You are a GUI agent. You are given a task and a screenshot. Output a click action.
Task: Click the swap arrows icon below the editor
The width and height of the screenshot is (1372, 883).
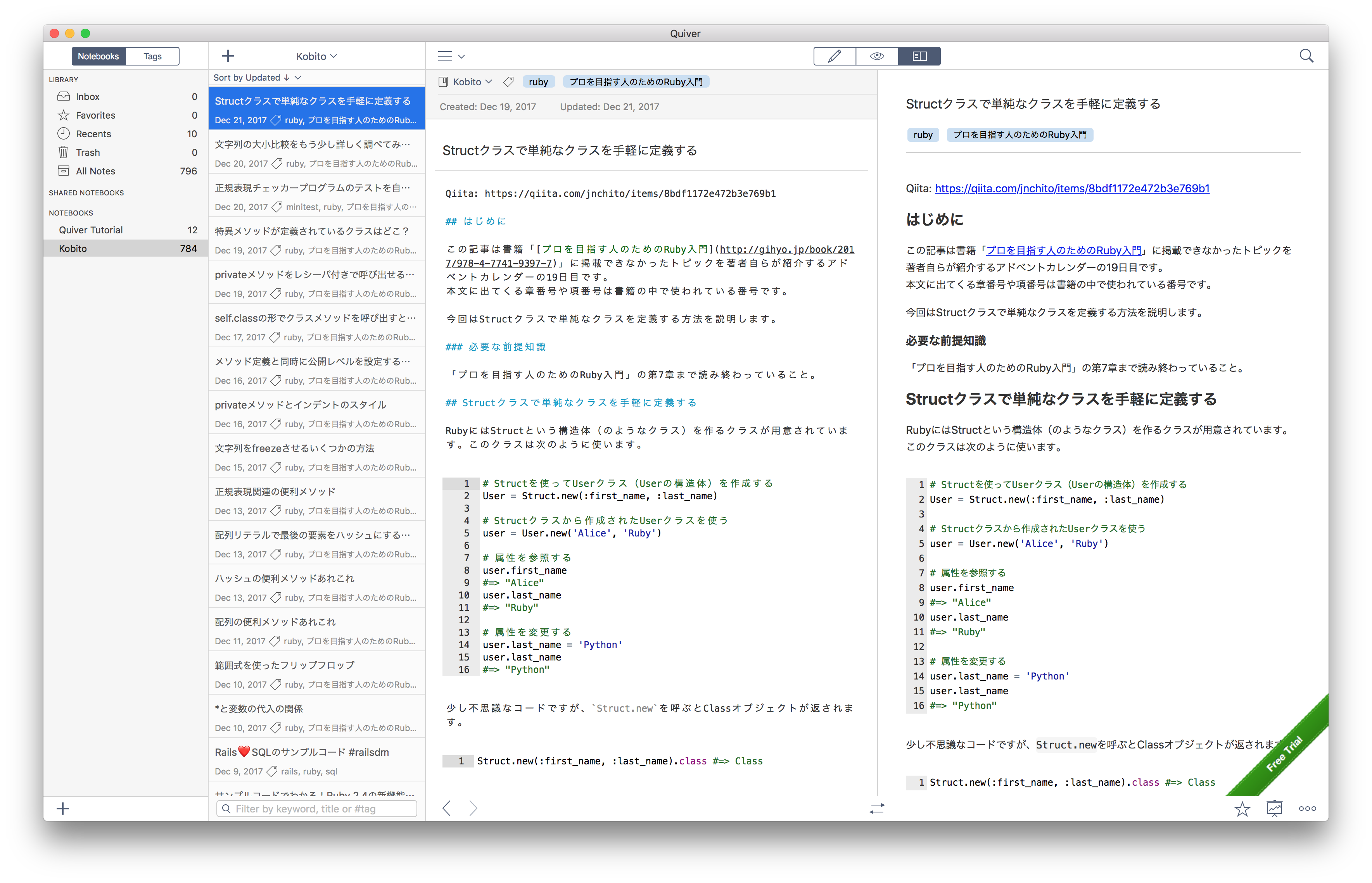click(x=877, y=809)
